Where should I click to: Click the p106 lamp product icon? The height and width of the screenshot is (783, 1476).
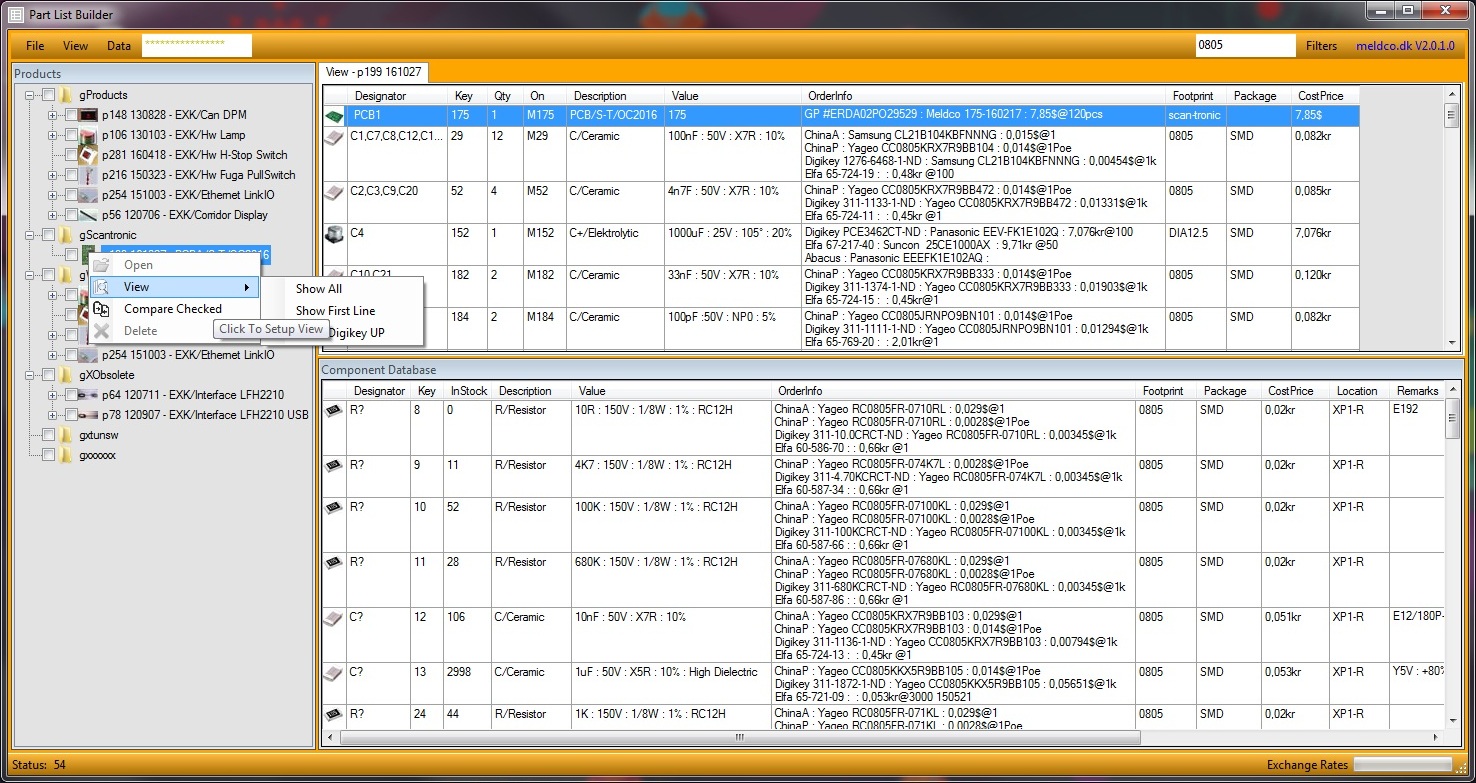86,134
